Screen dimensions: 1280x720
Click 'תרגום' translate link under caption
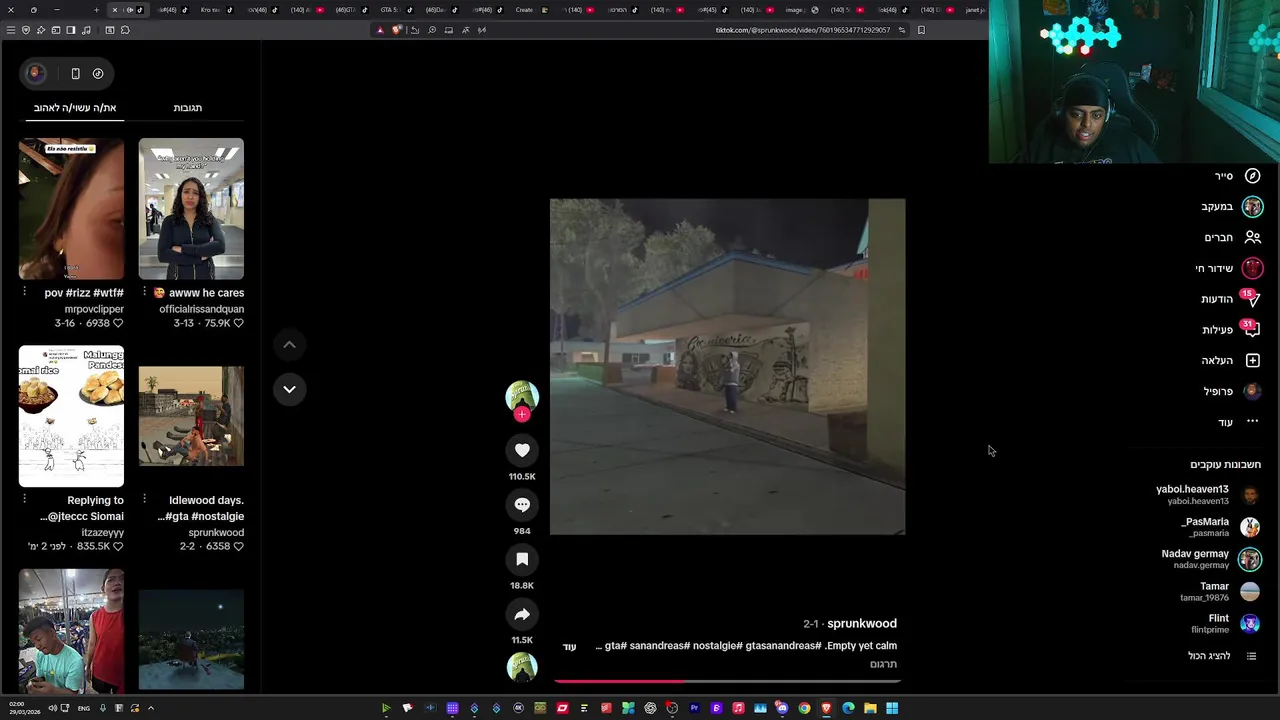883,664
